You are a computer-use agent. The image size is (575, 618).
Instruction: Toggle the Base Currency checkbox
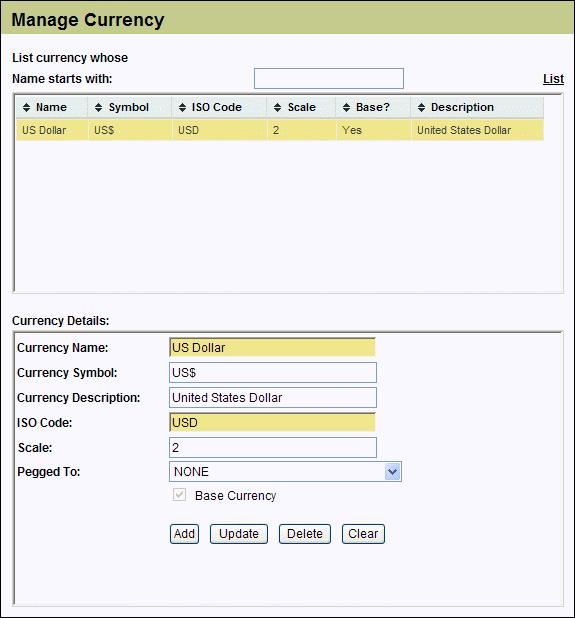[x=179, y=495]
